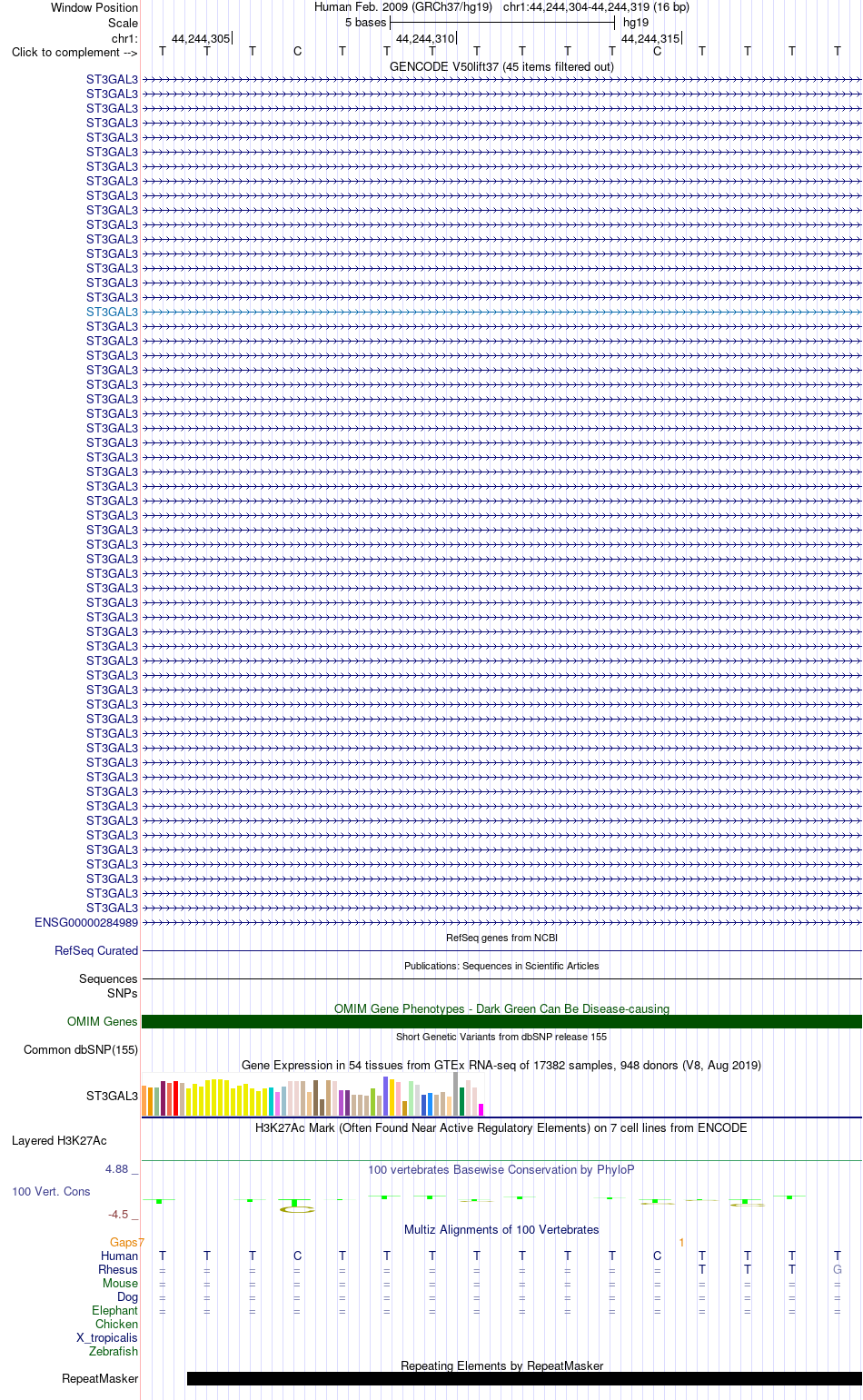This screenshot has width=863, height=1400.
Task: Open the H3K27Ac Mark track title
Action: click(x=501, y=1127)
